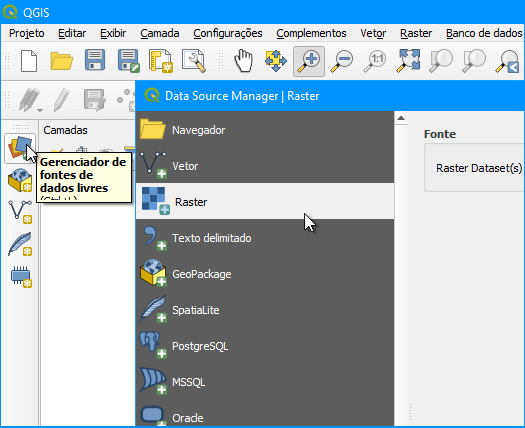Save the project with floppy disk icon
The height and width of the screenshot is (428, 525).
(x=95, y=60)
